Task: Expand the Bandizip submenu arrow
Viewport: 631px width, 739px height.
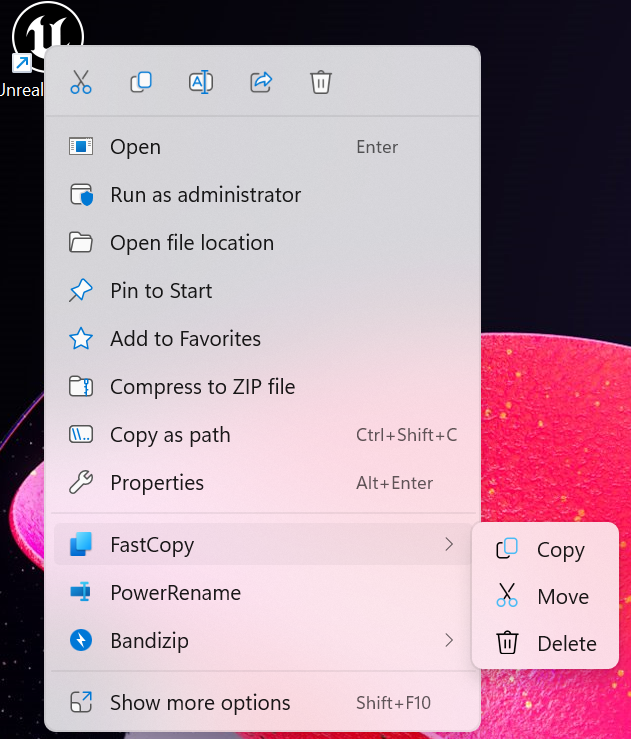Action: (449, 640)
